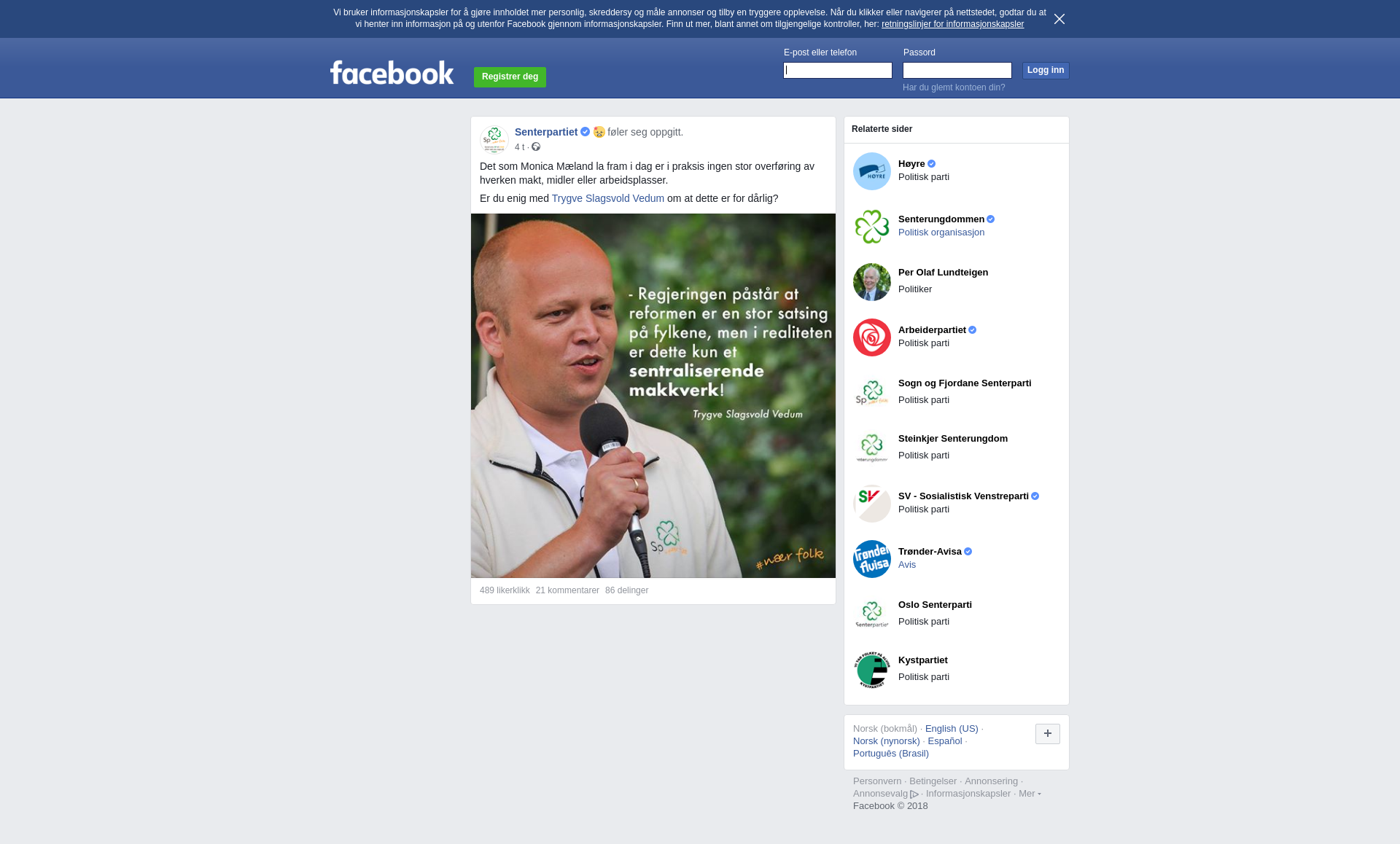This screenshot has height=844, width=1400.
Task: Dismiss the cookie notice banner
Action: point(1059,19)
